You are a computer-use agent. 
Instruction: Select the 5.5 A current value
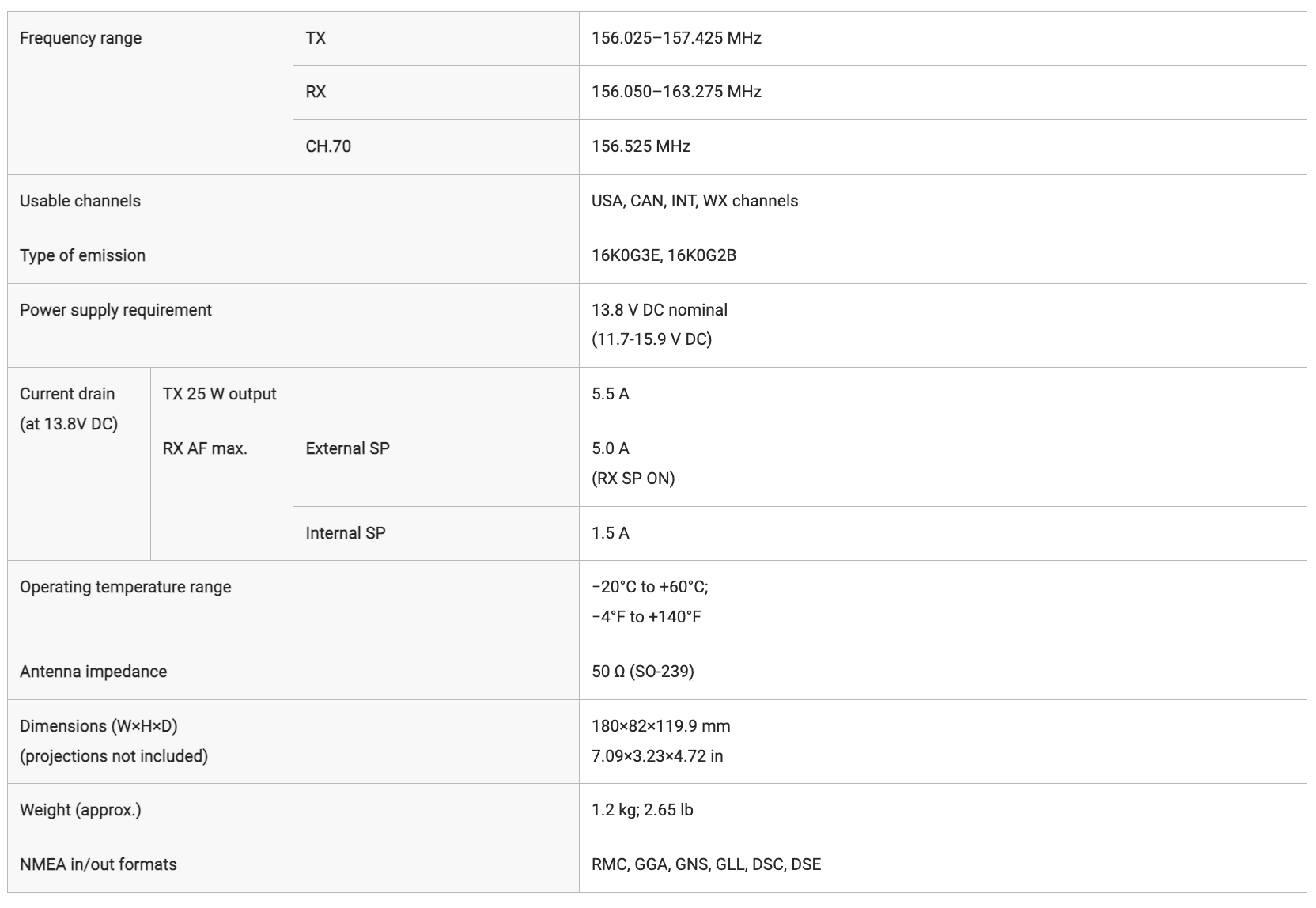[x=611, y=394]
